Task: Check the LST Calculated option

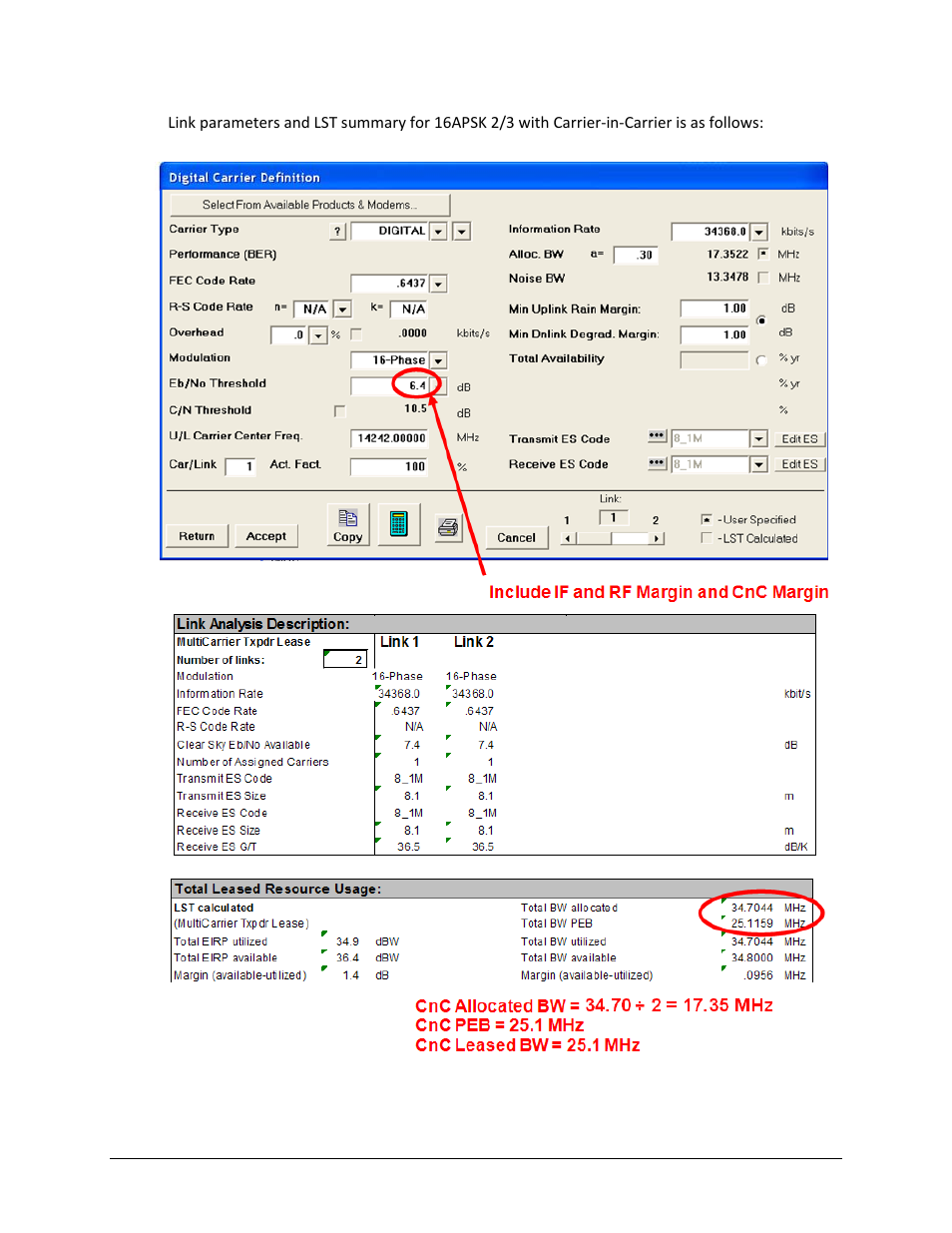Action: pos(707,538)
